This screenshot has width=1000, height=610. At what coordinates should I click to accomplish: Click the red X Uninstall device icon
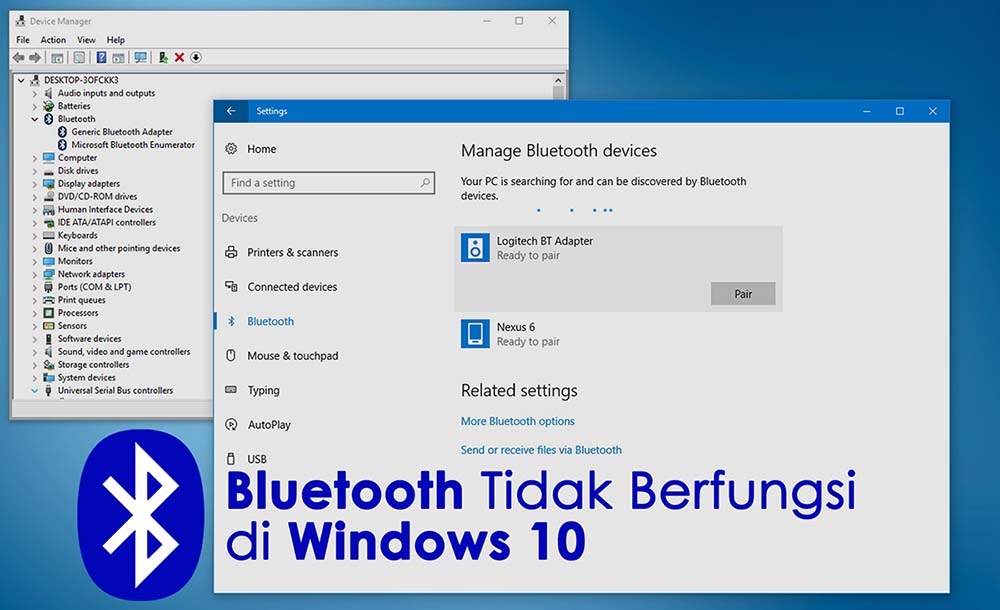[x=179, y=57]
